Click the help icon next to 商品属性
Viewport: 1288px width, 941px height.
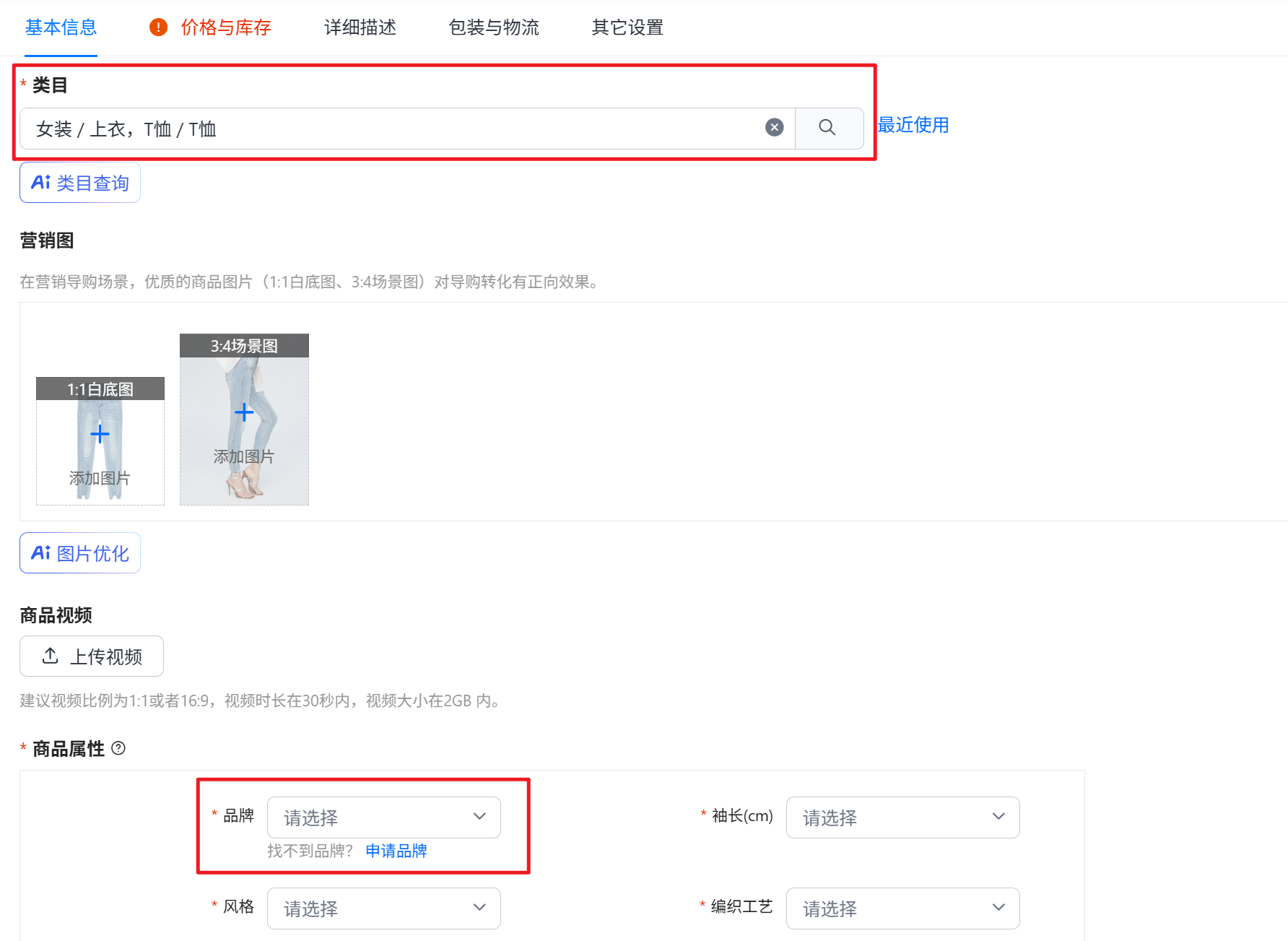tap(119, 748)
